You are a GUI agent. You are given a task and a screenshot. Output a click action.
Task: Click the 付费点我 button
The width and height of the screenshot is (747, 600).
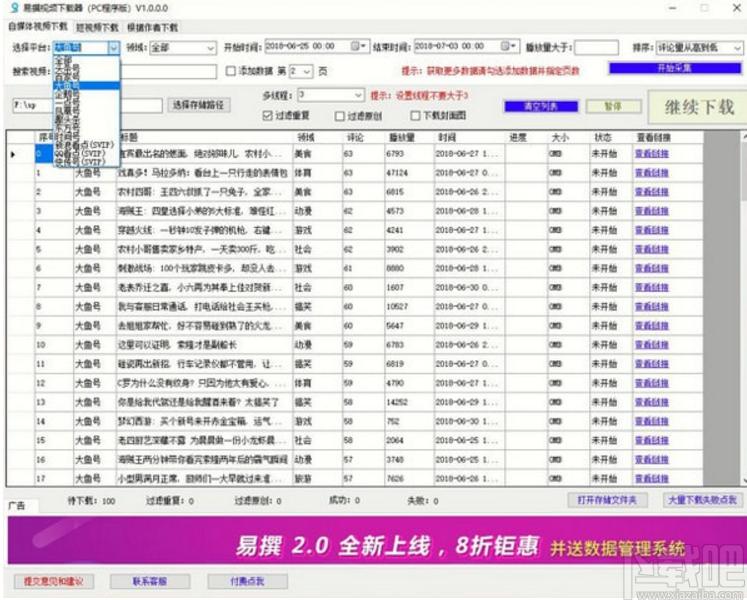[247, 581]
